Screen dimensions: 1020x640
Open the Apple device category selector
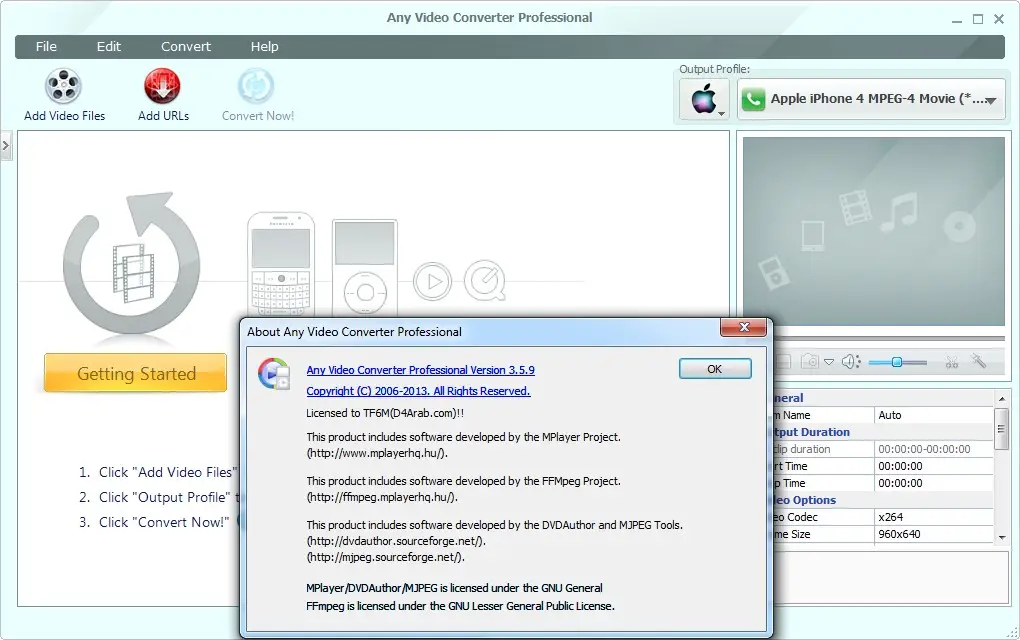(x=705, y=100)
